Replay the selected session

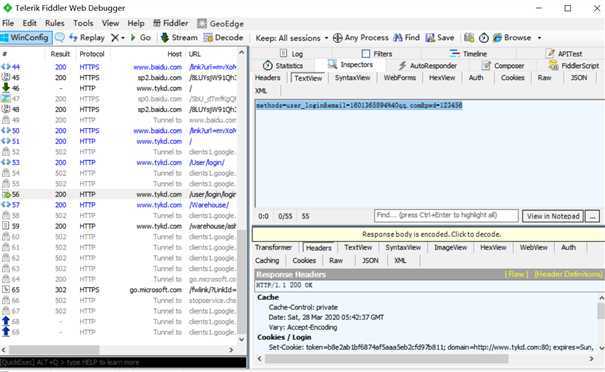[87, 37]
